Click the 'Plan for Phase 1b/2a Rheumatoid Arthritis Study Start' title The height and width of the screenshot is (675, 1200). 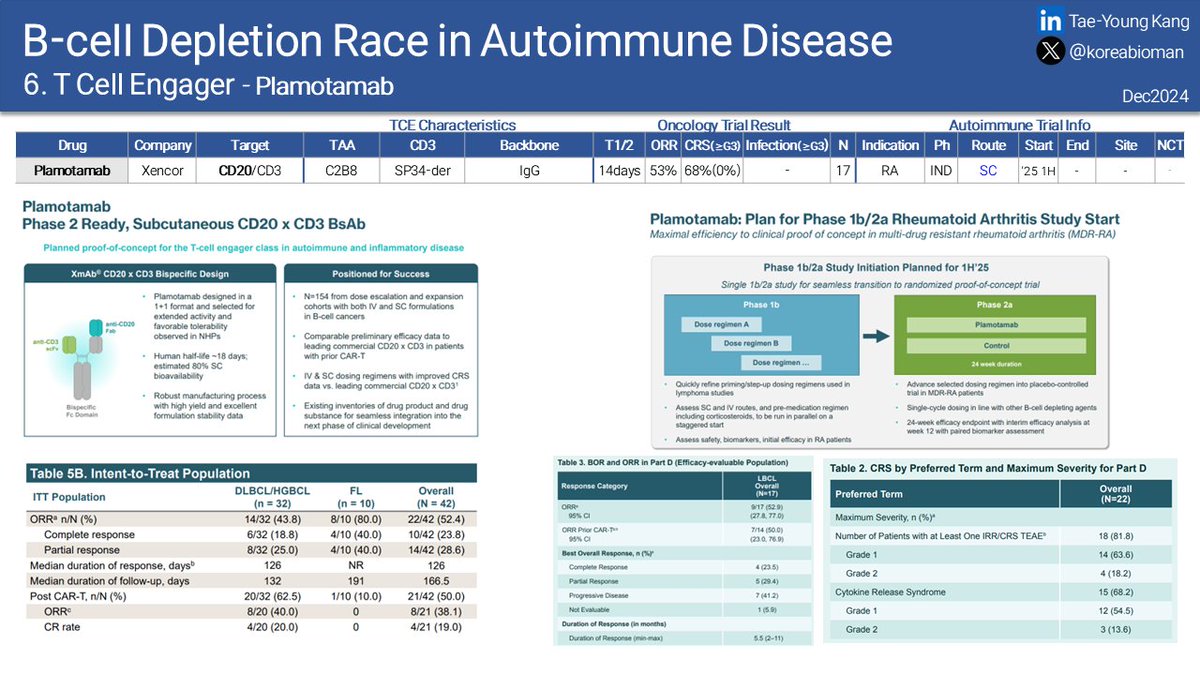click(x=884, y=219)
